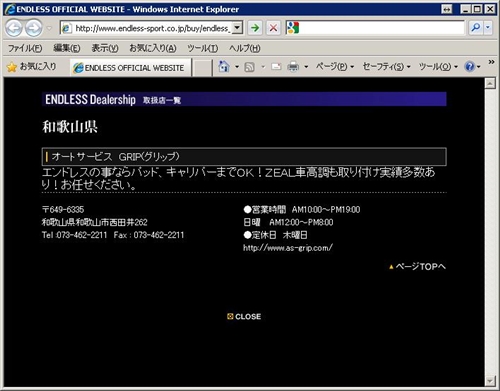Expand the Home button dropdown arrow
The width and height of the screenshot is (500, 391).
click(237, 67)
